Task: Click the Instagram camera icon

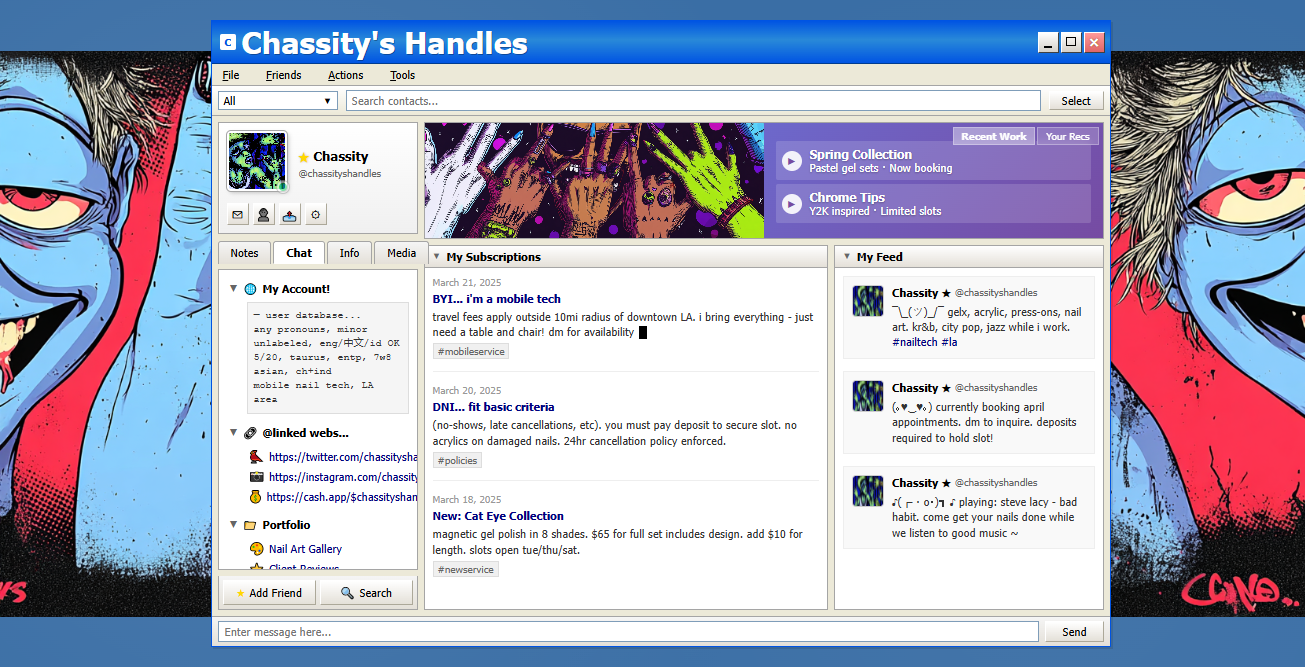Action: [256, 477]
